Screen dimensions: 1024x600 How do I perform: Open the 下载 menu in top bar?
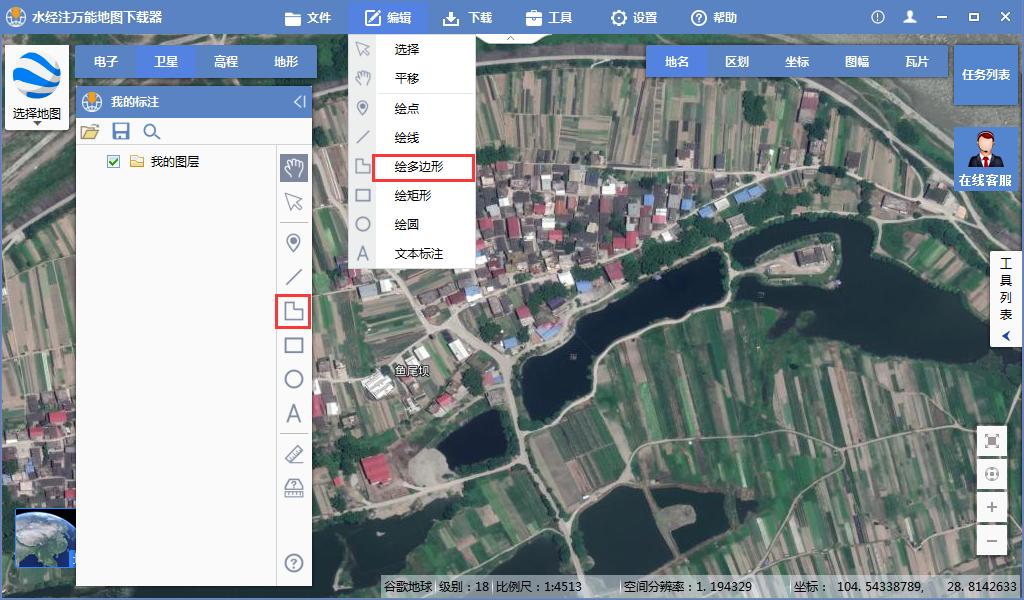(467, 17)
